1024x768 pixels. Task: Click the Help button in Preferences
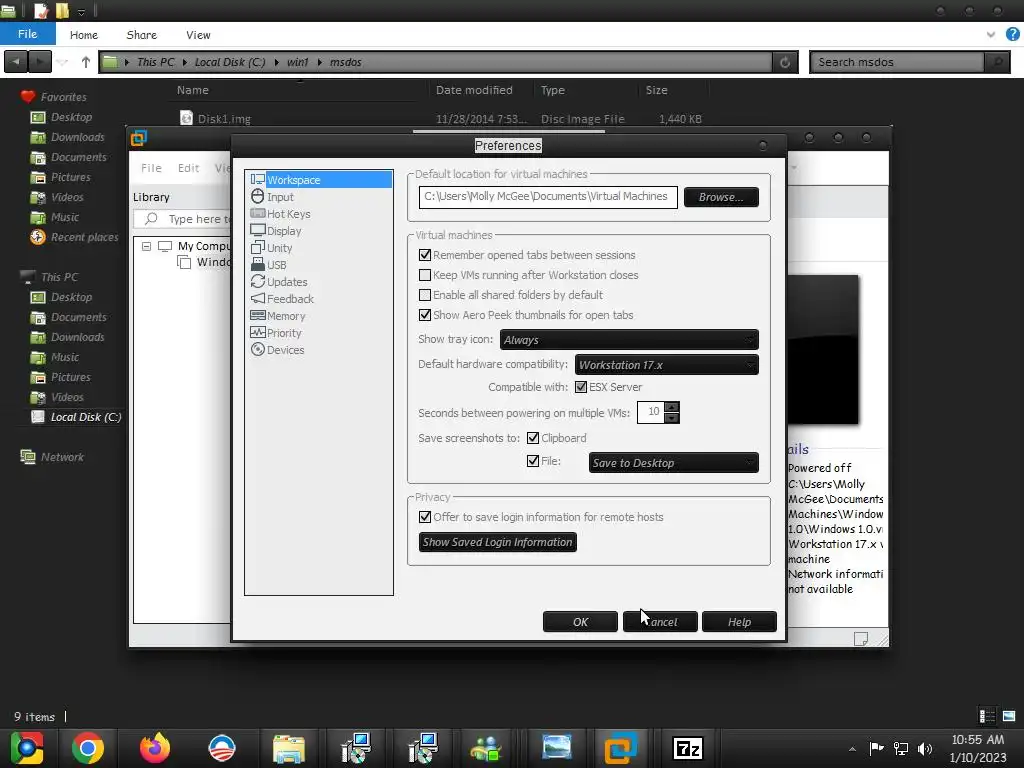(x=739, y=622)
